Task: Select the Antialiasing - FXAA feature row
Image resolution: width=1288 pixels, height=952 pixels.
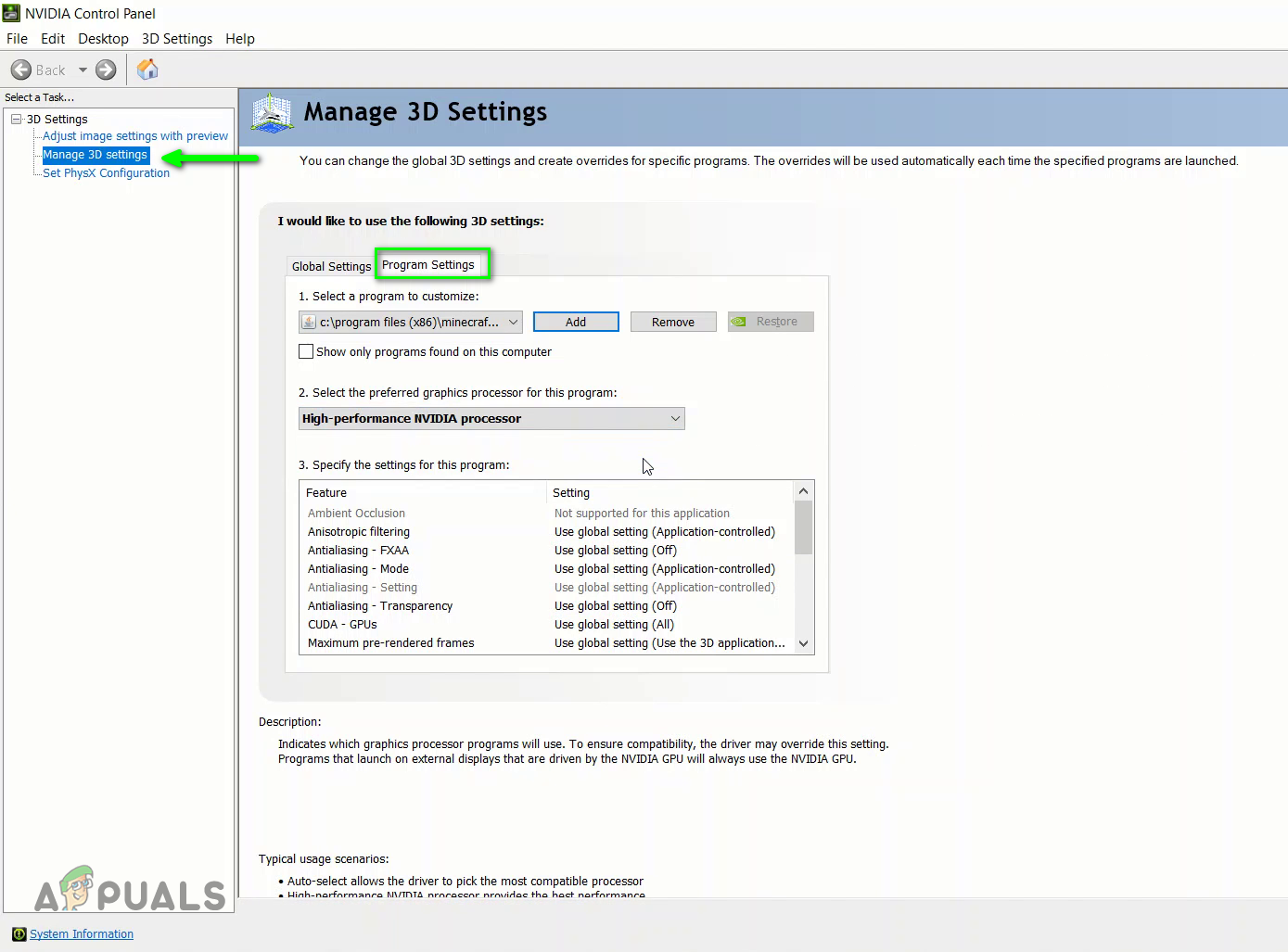Action: pyautogui.click(x=547, y=550)
